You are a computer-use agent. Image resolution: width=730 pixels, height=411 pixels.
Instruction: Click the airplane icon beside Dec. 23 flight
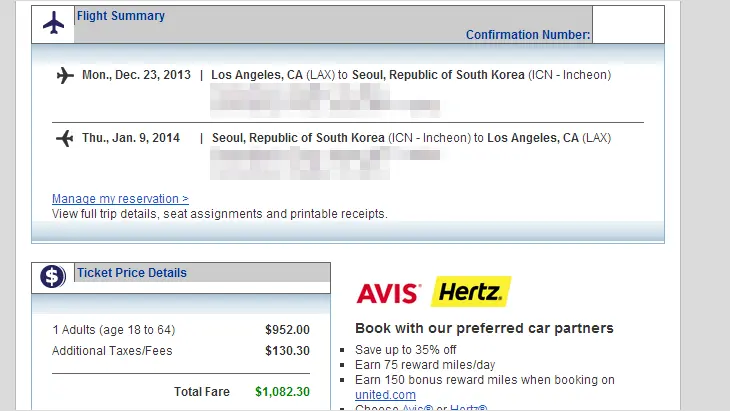[66, 75]
